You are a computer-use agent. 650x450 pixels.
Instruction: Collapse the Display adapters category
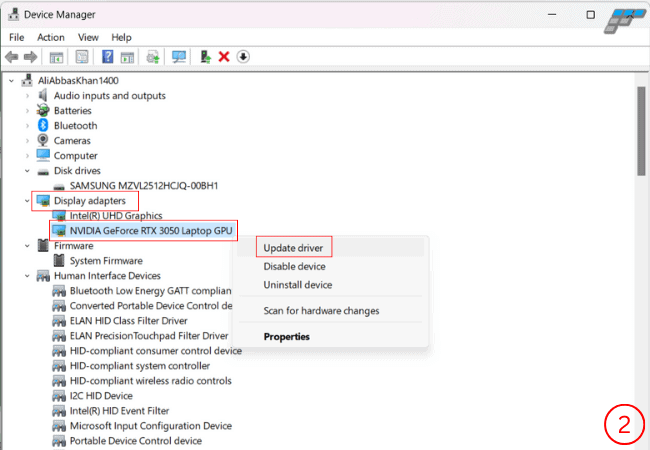coord(27,201)
